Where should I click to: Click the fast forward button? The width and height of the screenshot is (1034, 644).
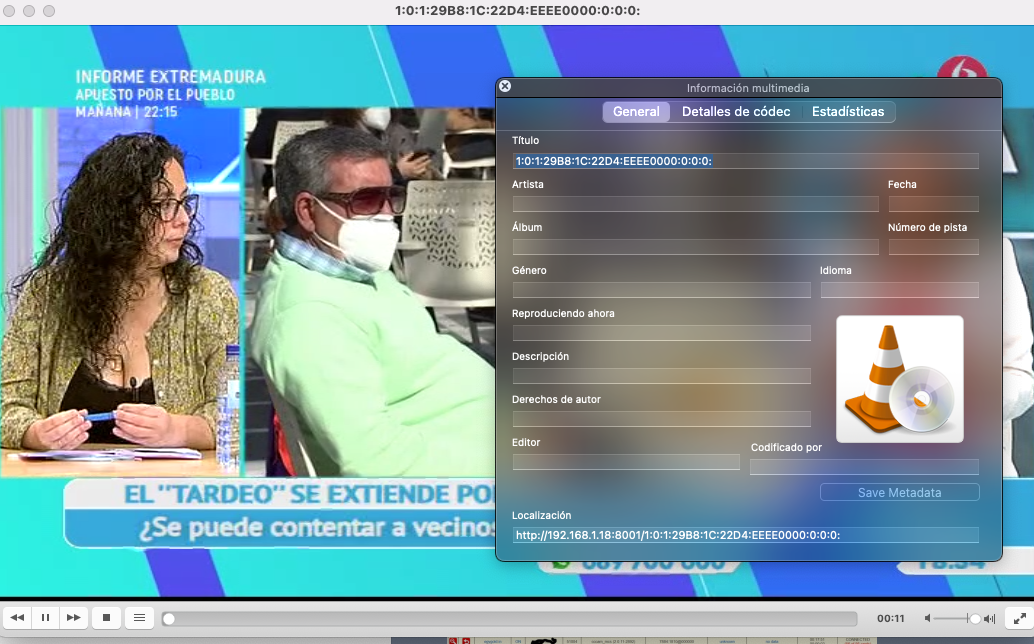click(x=73, y=618)
